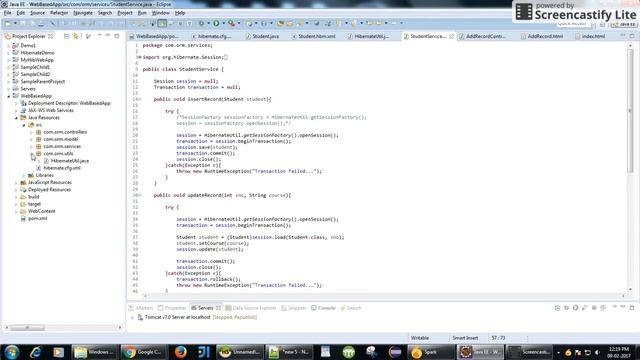Image resolution: width=640 pixels, height=360 pixels.
Task: Click Project Explorer horizontal scrollbar
Action: pyautogui.click(x=27, y=327)
